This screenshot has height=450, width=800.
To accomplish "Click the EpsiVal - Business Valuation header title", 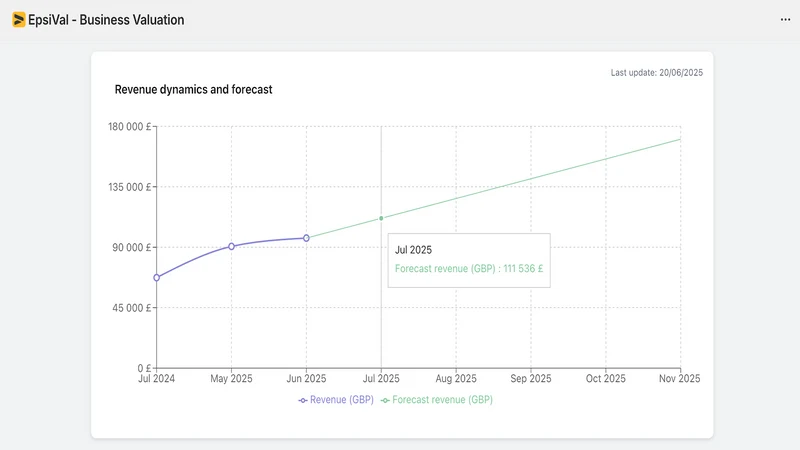I will 106,20.
